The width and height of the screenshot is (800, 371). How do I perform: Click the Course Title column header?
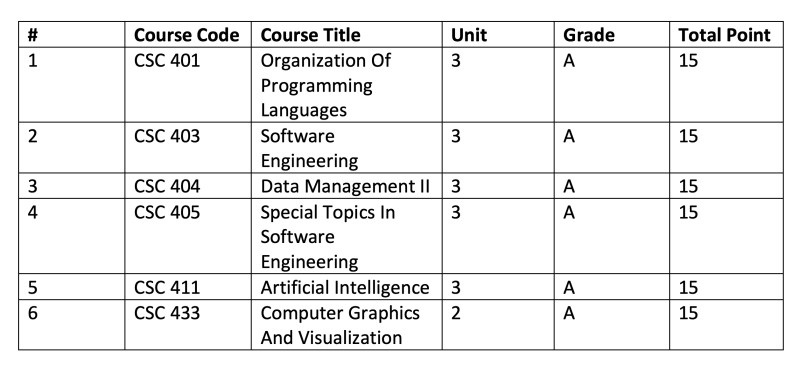[x=310, y=35]
